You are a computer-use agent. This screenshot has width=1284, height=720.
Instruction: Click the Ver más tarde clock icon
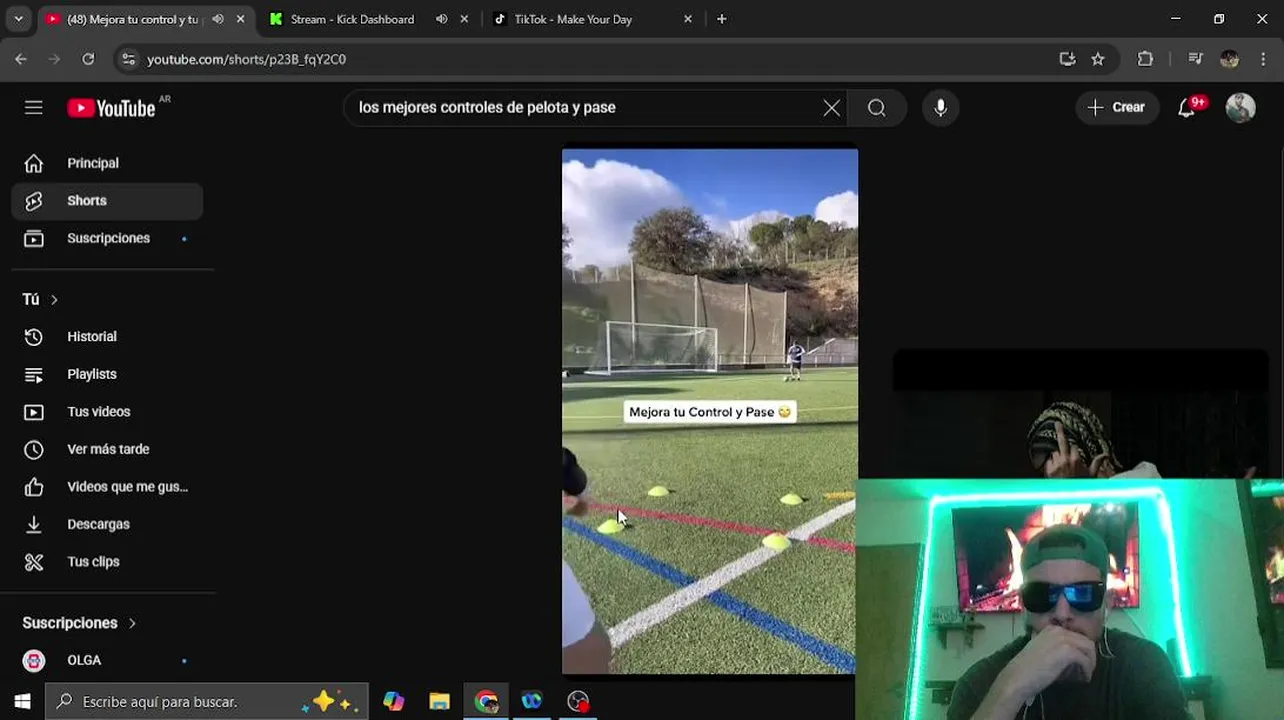(34, 449)
